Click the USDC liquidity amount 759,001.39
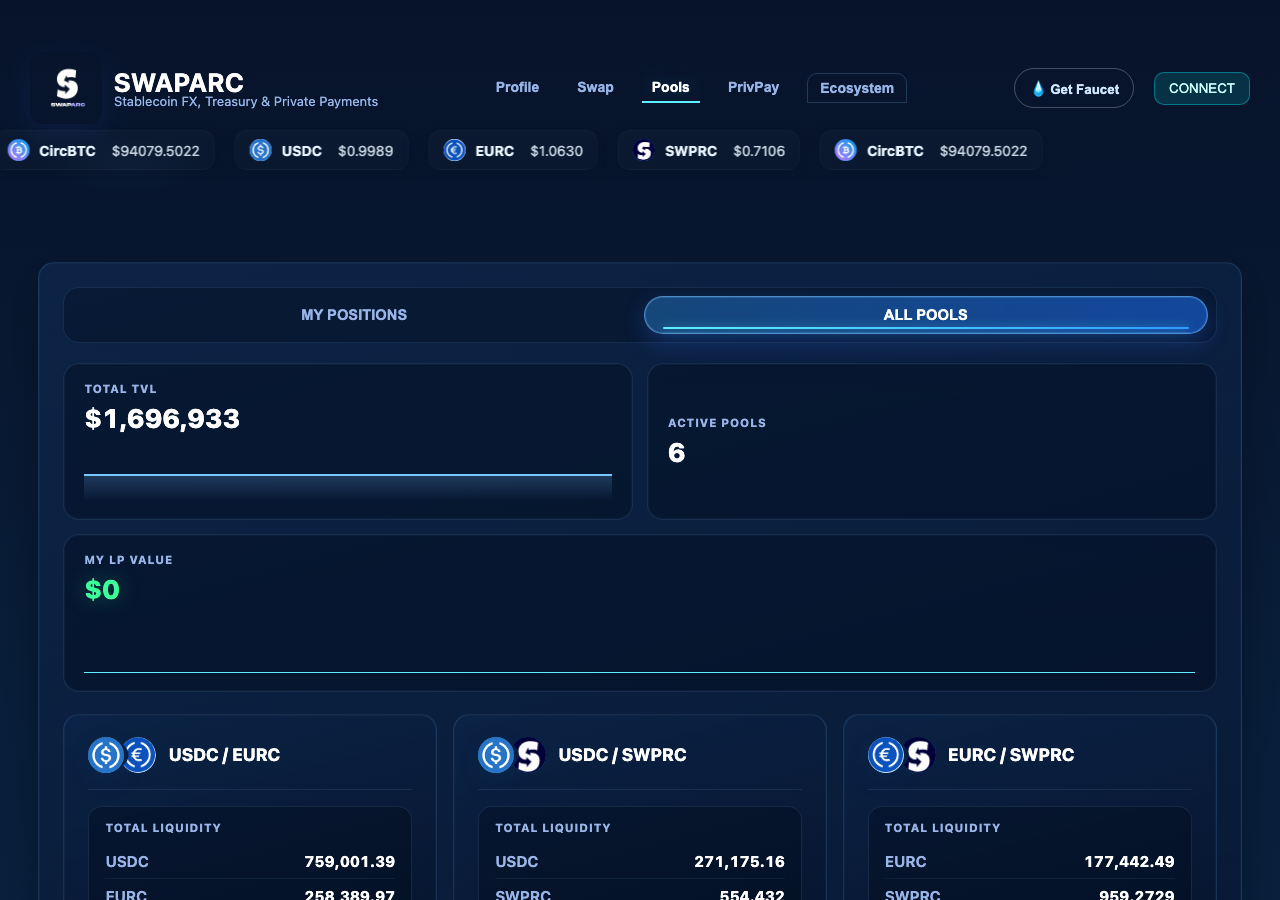Viewport: 1280px width, 900px height. (x=350, y=862)
